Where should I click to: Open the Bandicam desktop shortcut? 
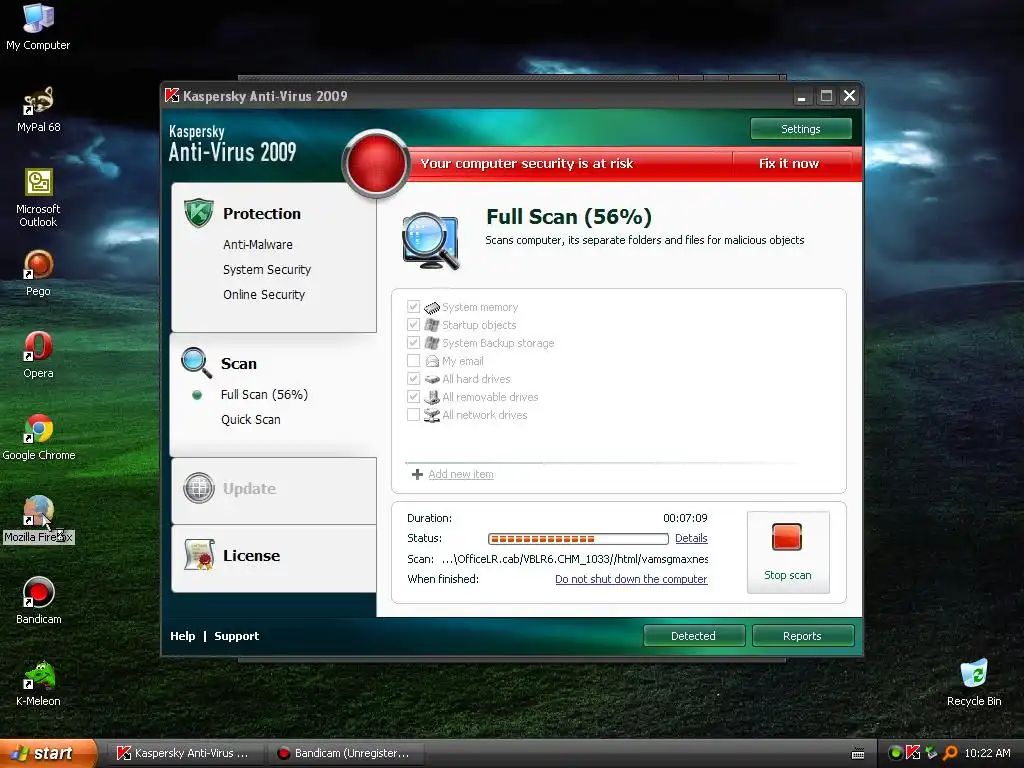coord(39,601)
